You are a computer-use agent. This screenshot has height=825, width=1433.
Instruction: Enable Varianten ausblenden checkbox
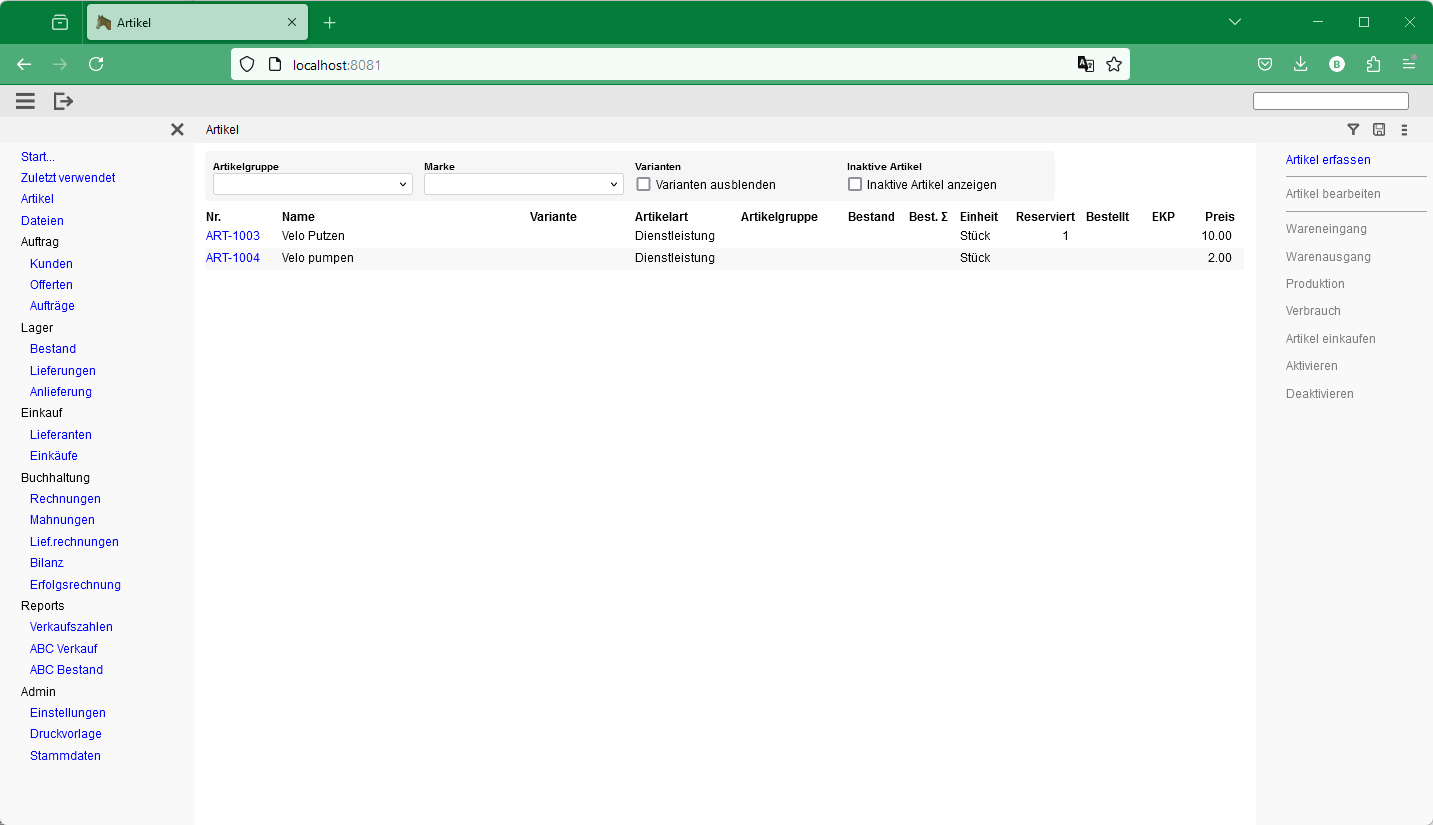(x=644, y=184)
